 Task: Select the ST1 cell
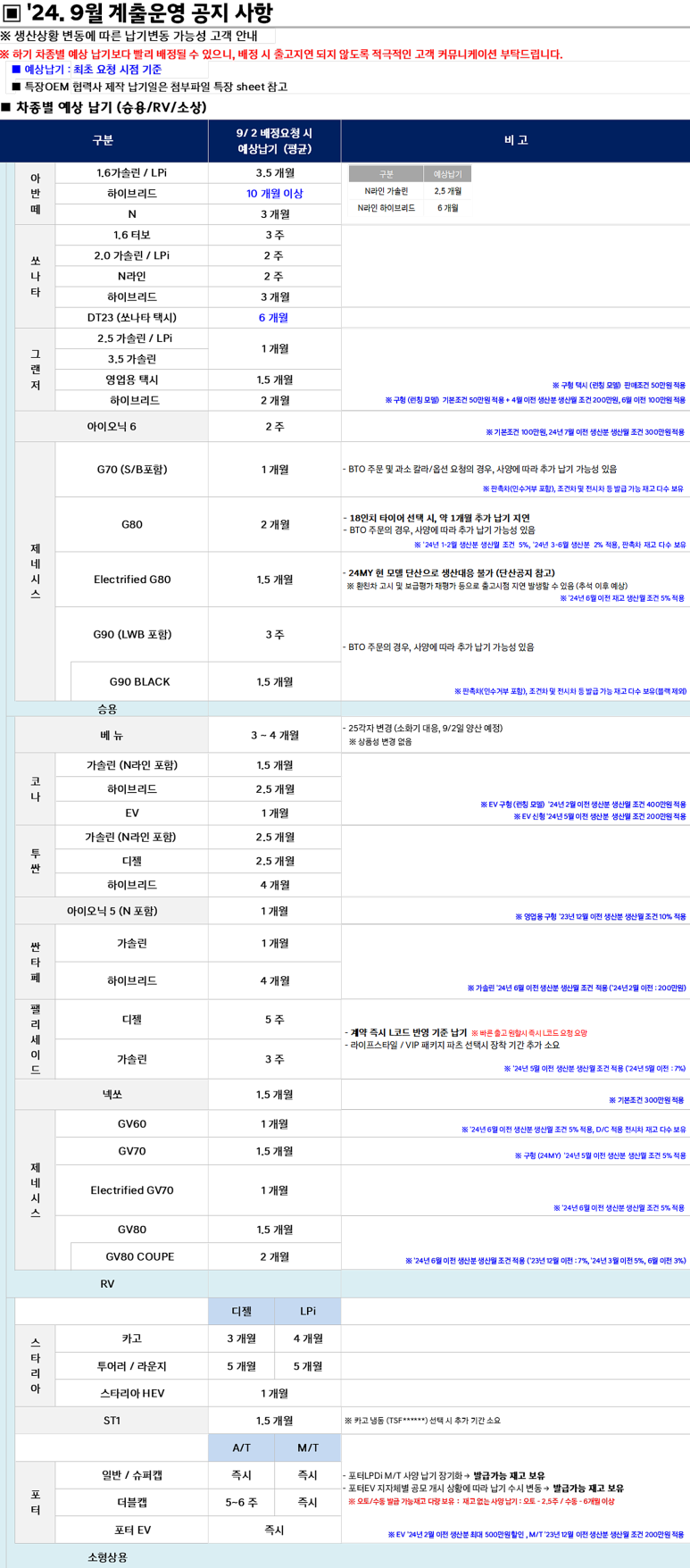click(112, 1421)
